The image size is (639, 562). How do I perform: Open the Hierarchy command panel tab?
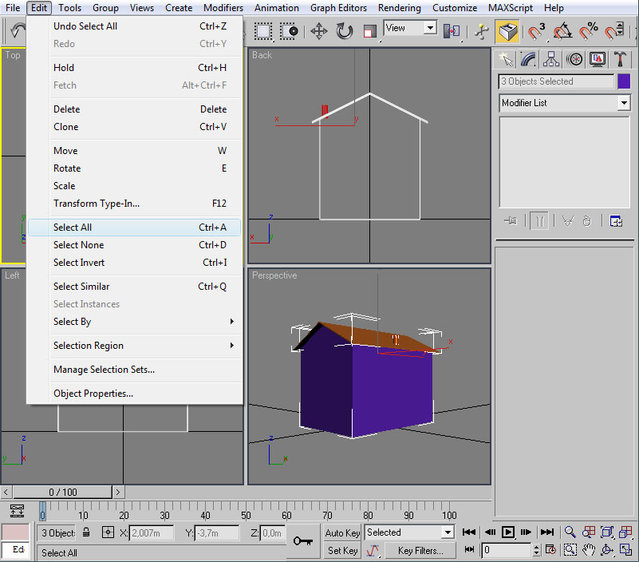pyautogui.click(x=551, y=60)
